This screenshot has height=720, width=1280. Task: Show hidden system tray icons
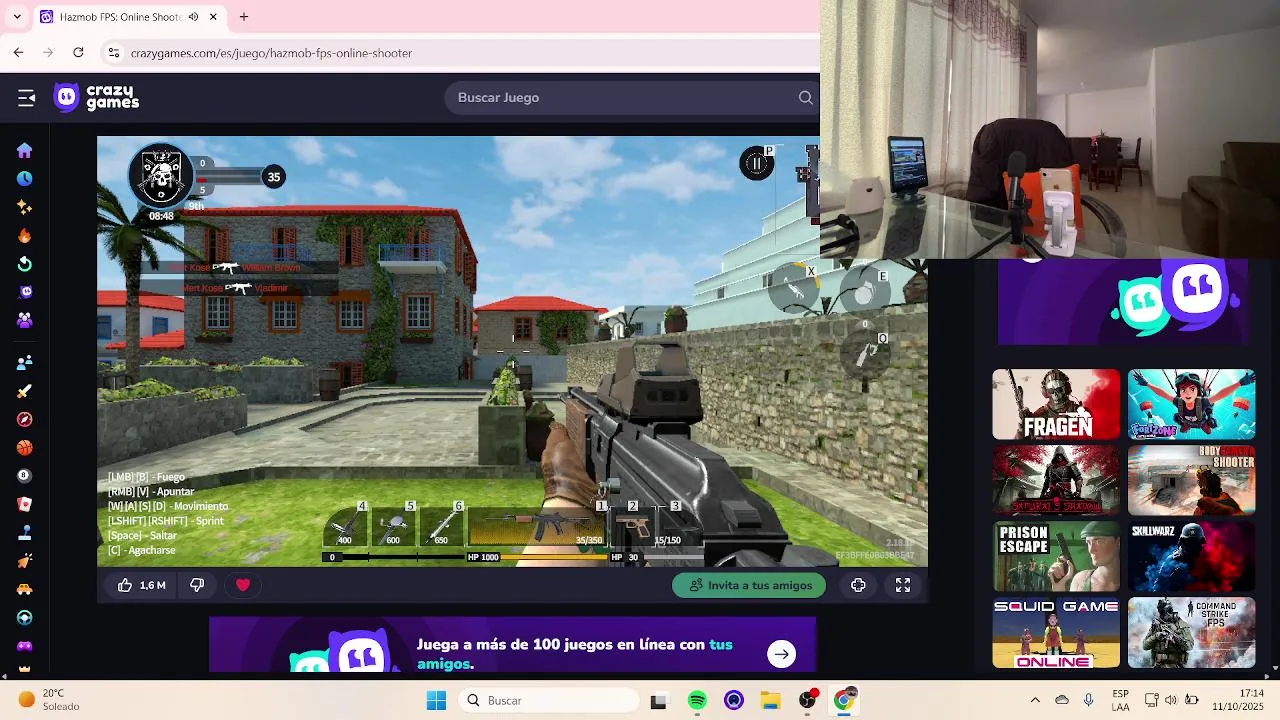click(1035, 700)
